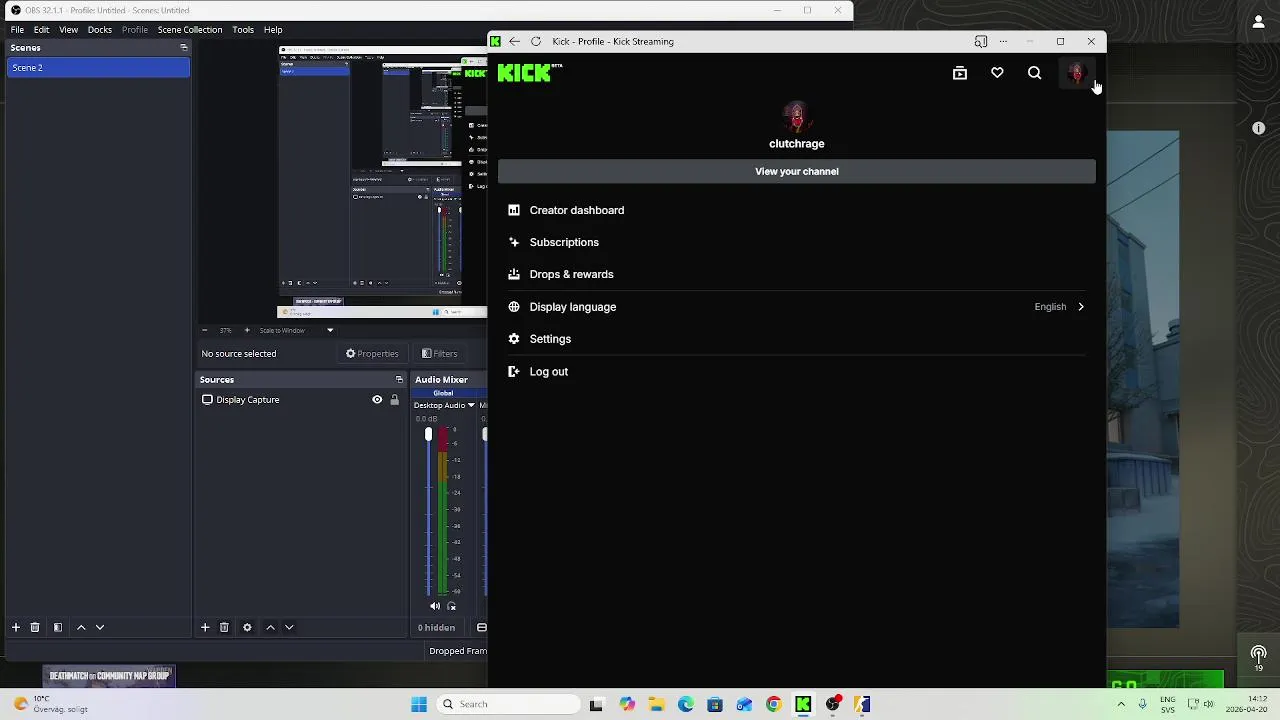Adjust the Desktop Audio volume slider

[428, 435]
